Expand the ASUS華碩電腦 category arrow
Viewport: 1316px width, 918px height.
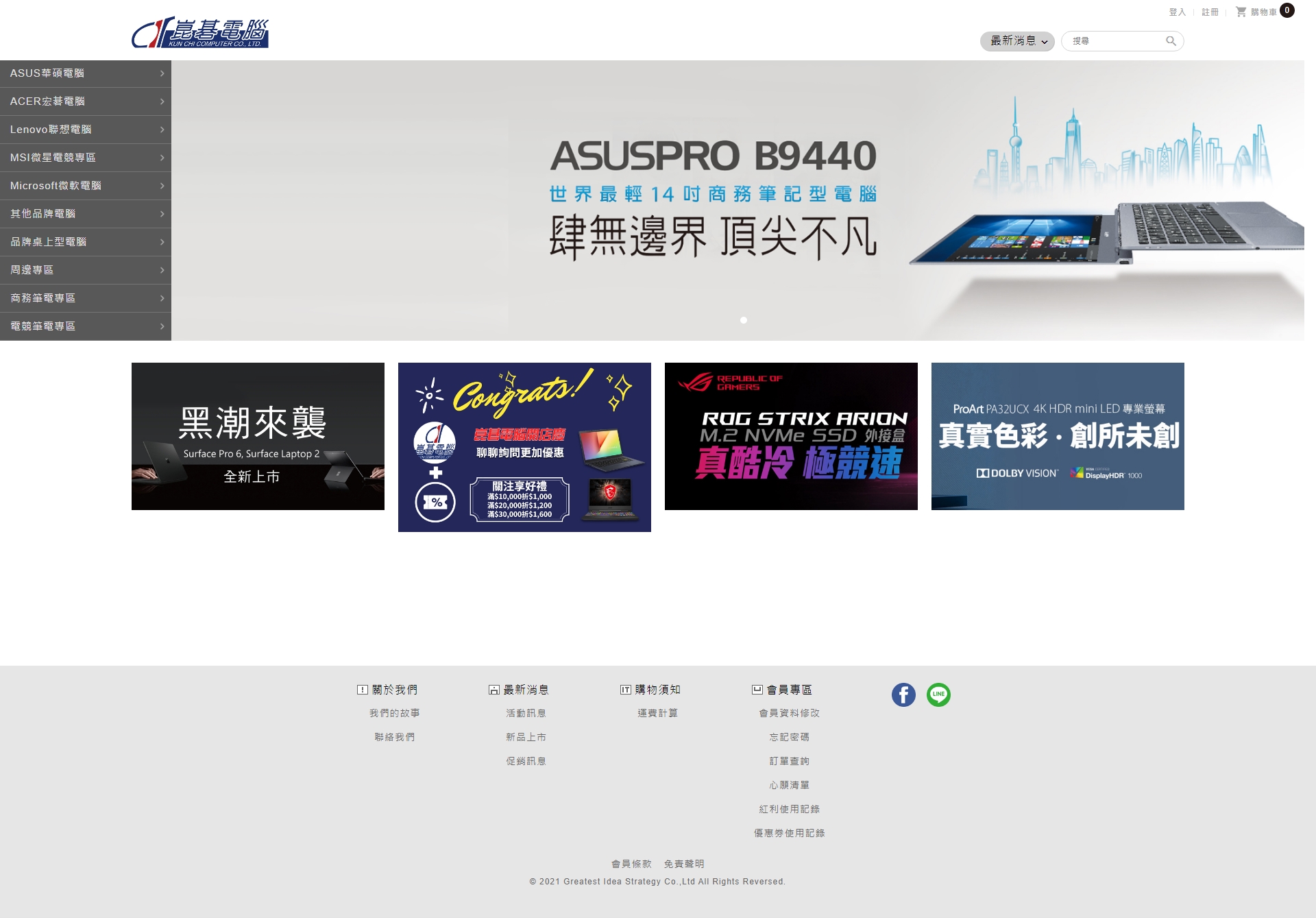[162, 73]
